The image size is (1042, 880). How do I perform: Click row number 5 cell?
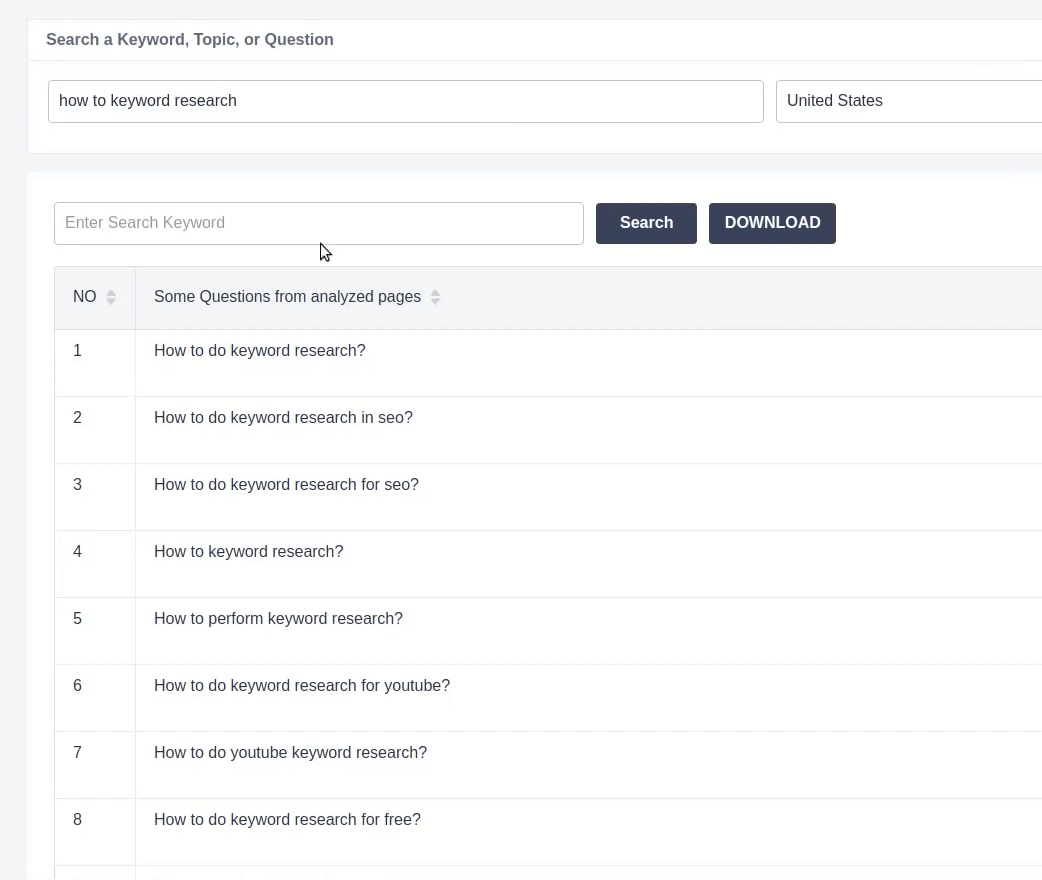(78, 619)
